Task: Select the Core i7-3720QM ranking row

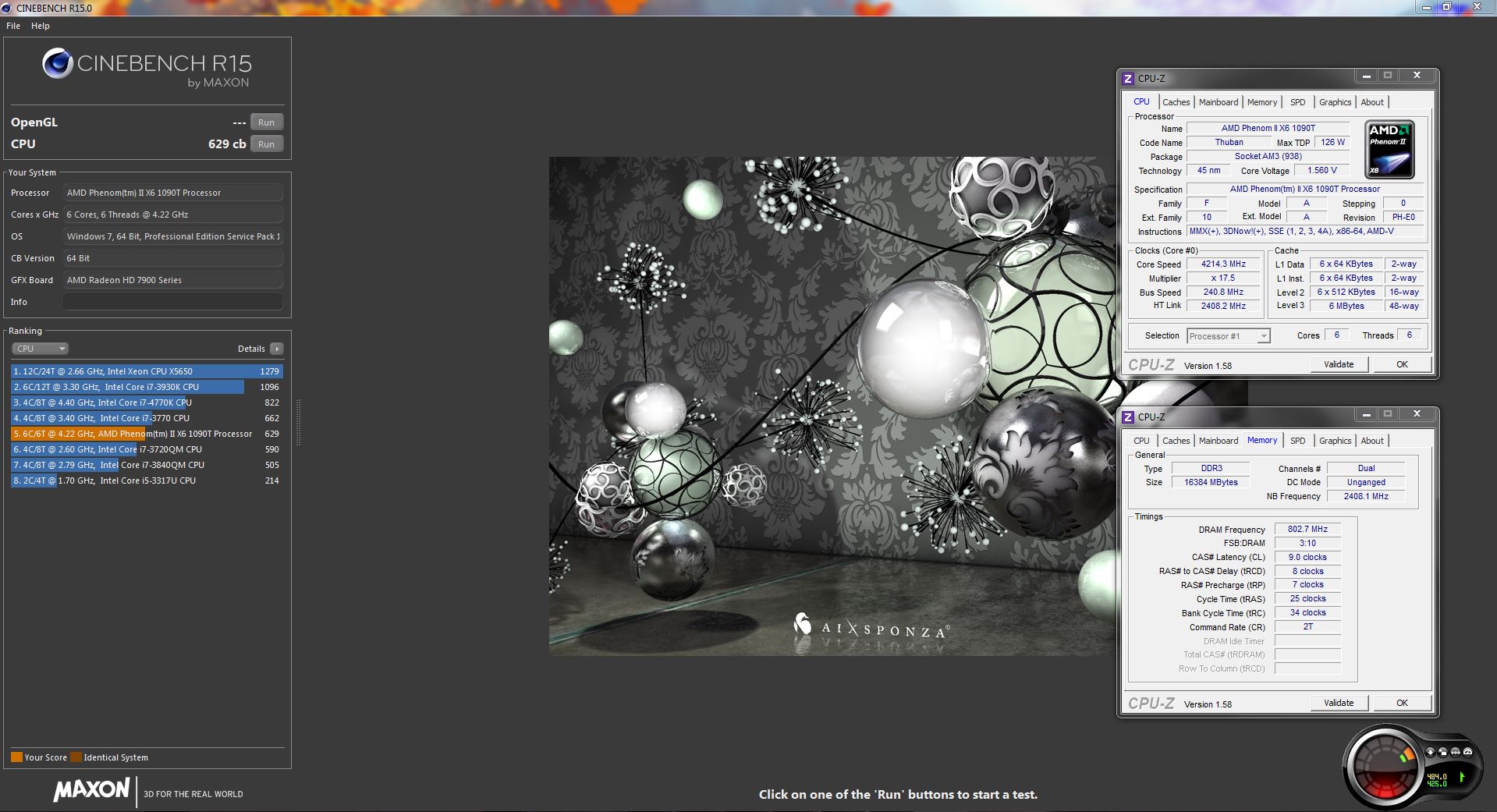Action: (147, 449)
